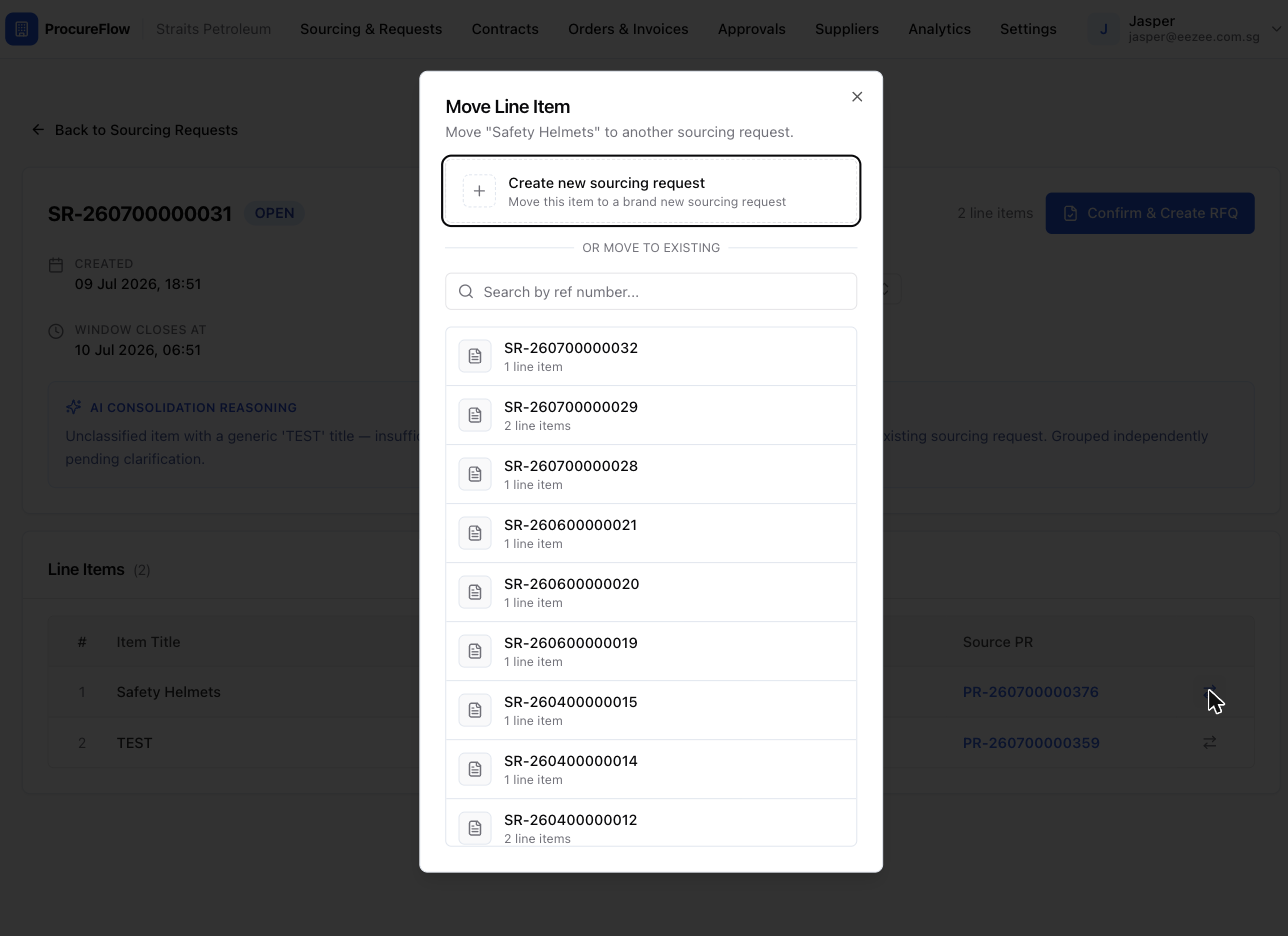The height and width of the screenshot is (936, 1288).
Task: Click document icon beside SR-260600000020
Action: [475, 592]
